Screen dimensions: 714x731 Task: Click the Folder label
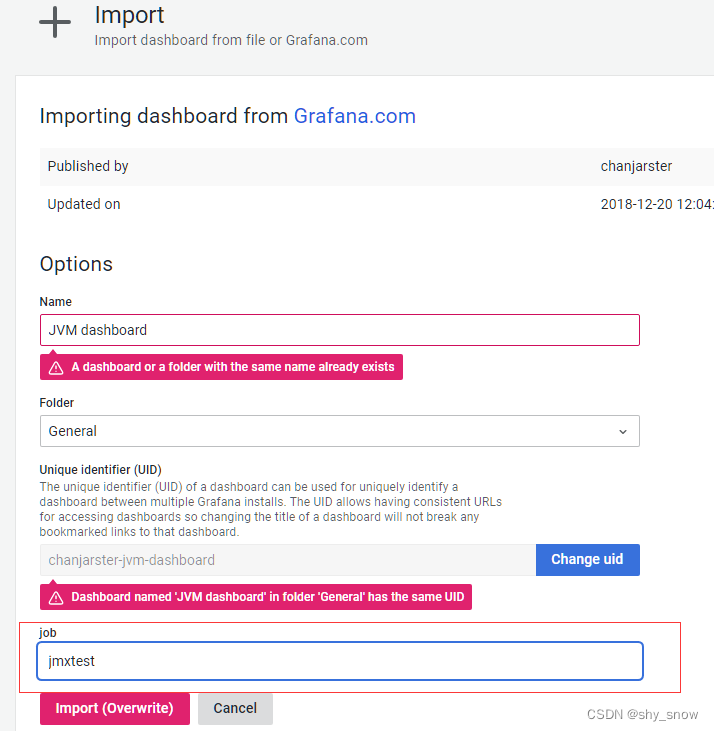56,403
